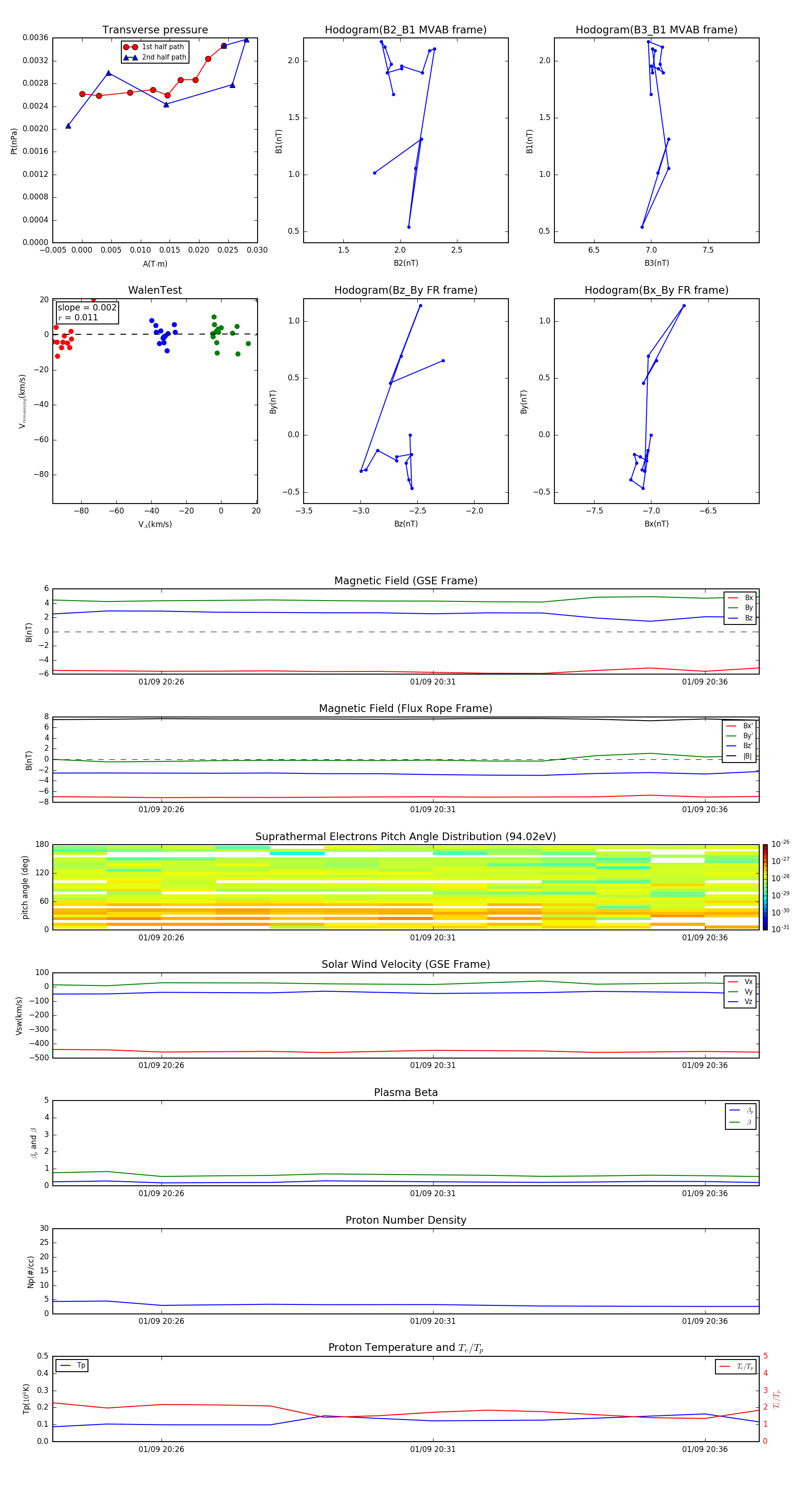Screen dimensions: 812x1489
Task: Click the By' entry in Flux Rope legend
Action: [740, 736]
